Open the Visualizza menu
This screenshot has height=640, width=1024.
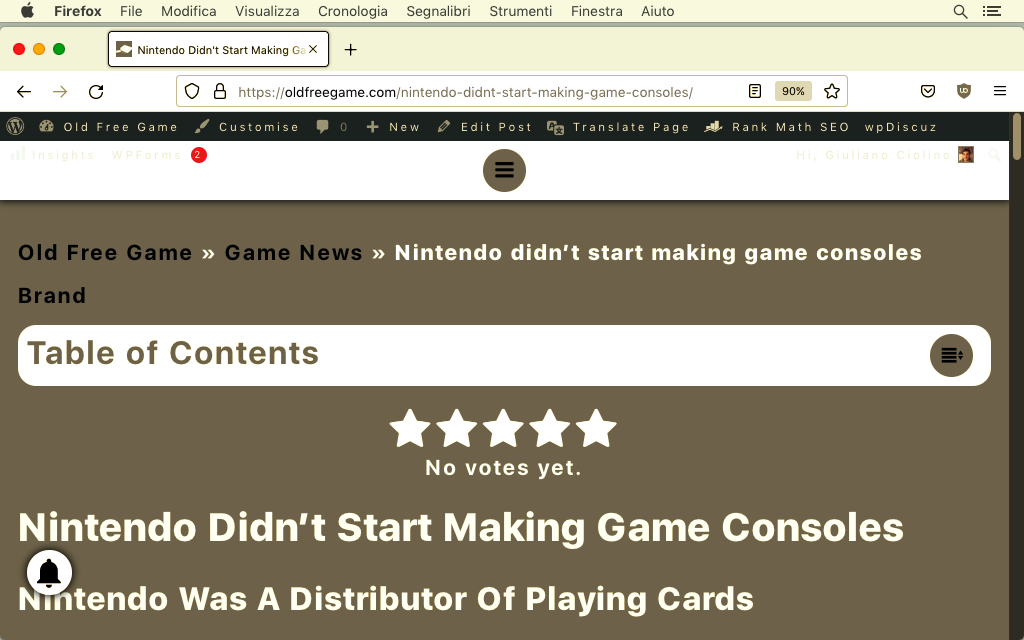[267, 11]
